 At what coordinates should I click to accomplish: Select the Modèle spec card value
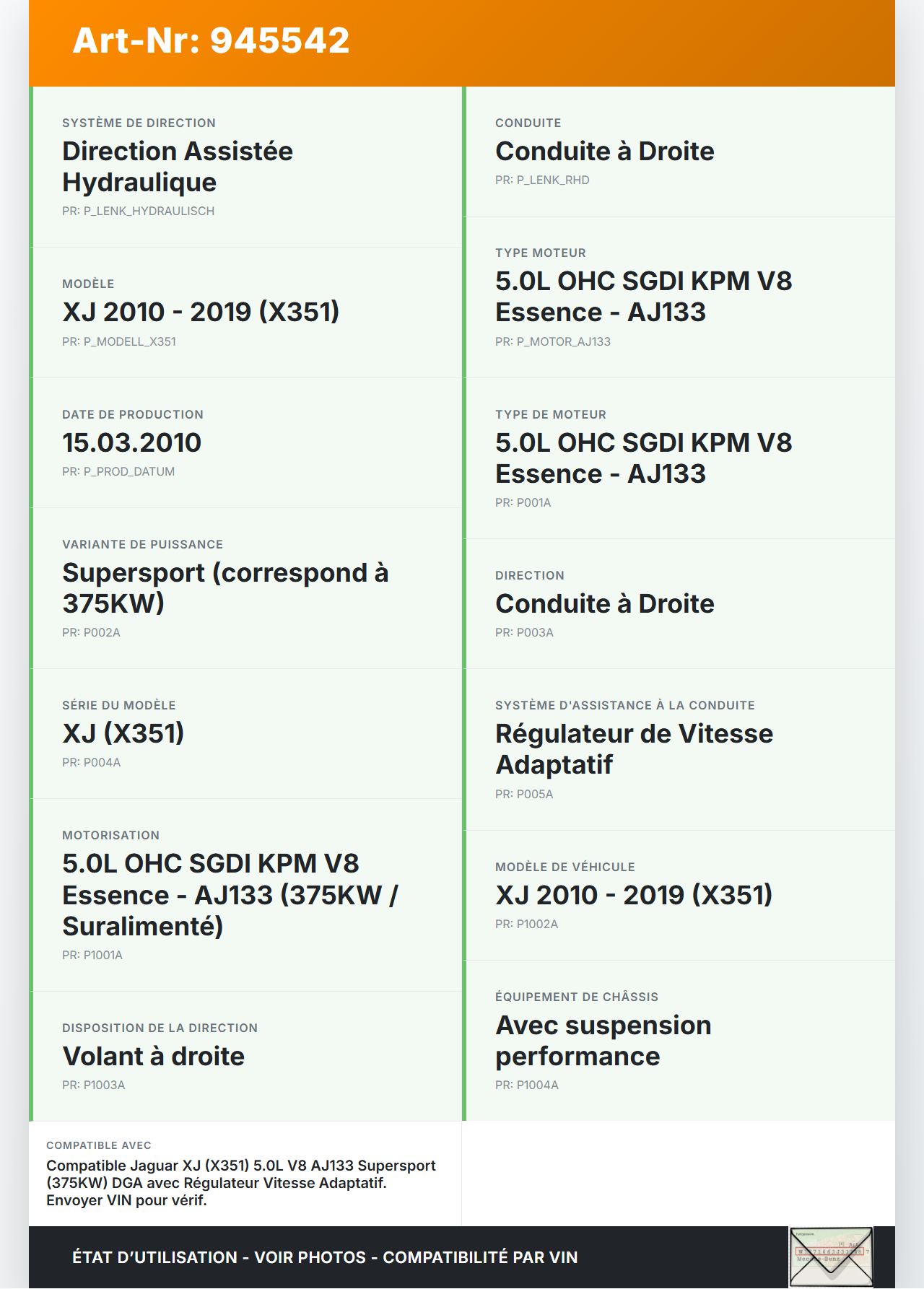click(x=201, y=312)
